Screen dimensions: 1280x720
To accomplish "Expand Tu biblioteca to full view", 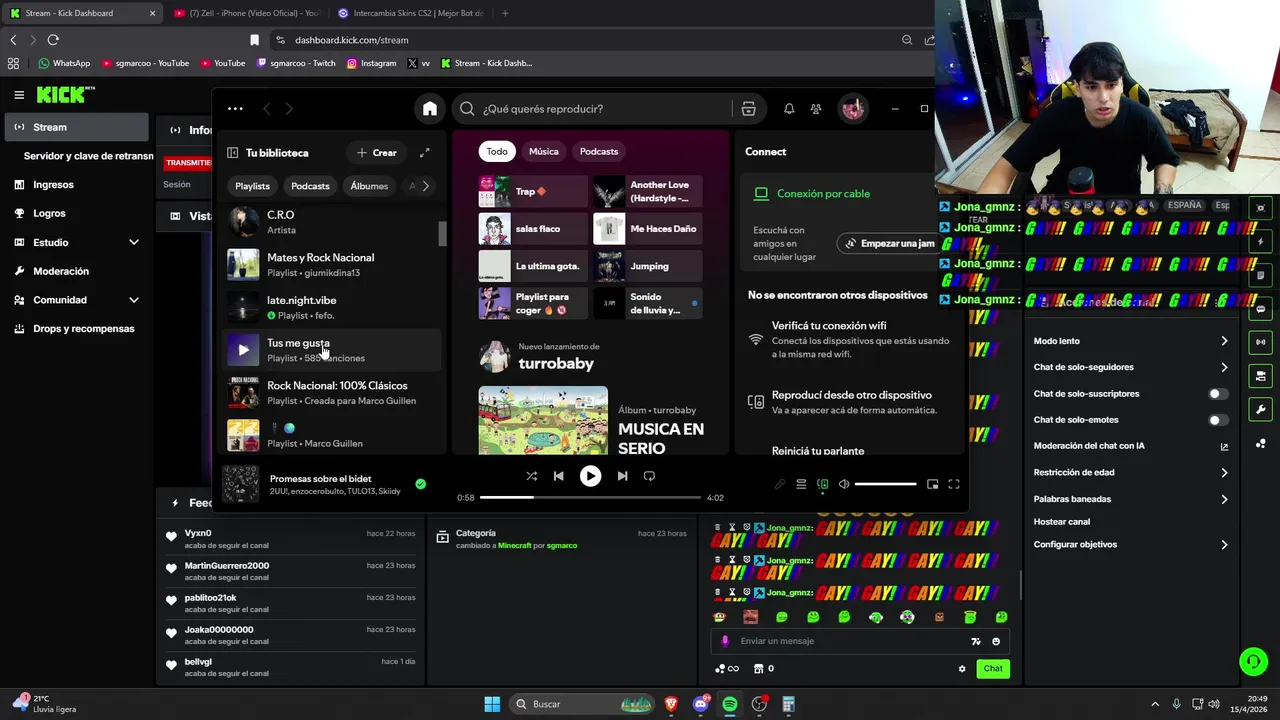I will tap(425, 153).
